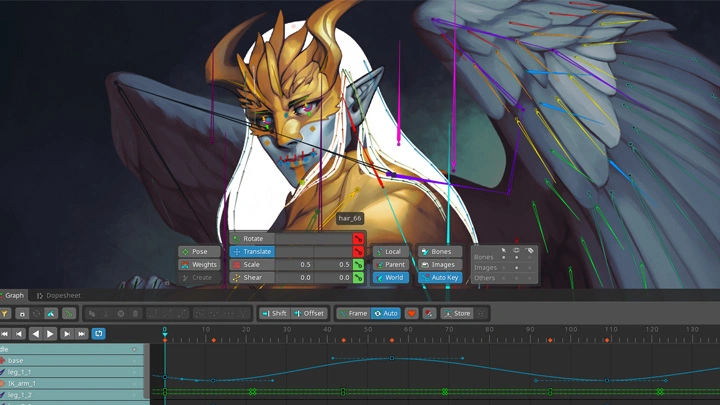Select the Rotate tool

(252, 239)
